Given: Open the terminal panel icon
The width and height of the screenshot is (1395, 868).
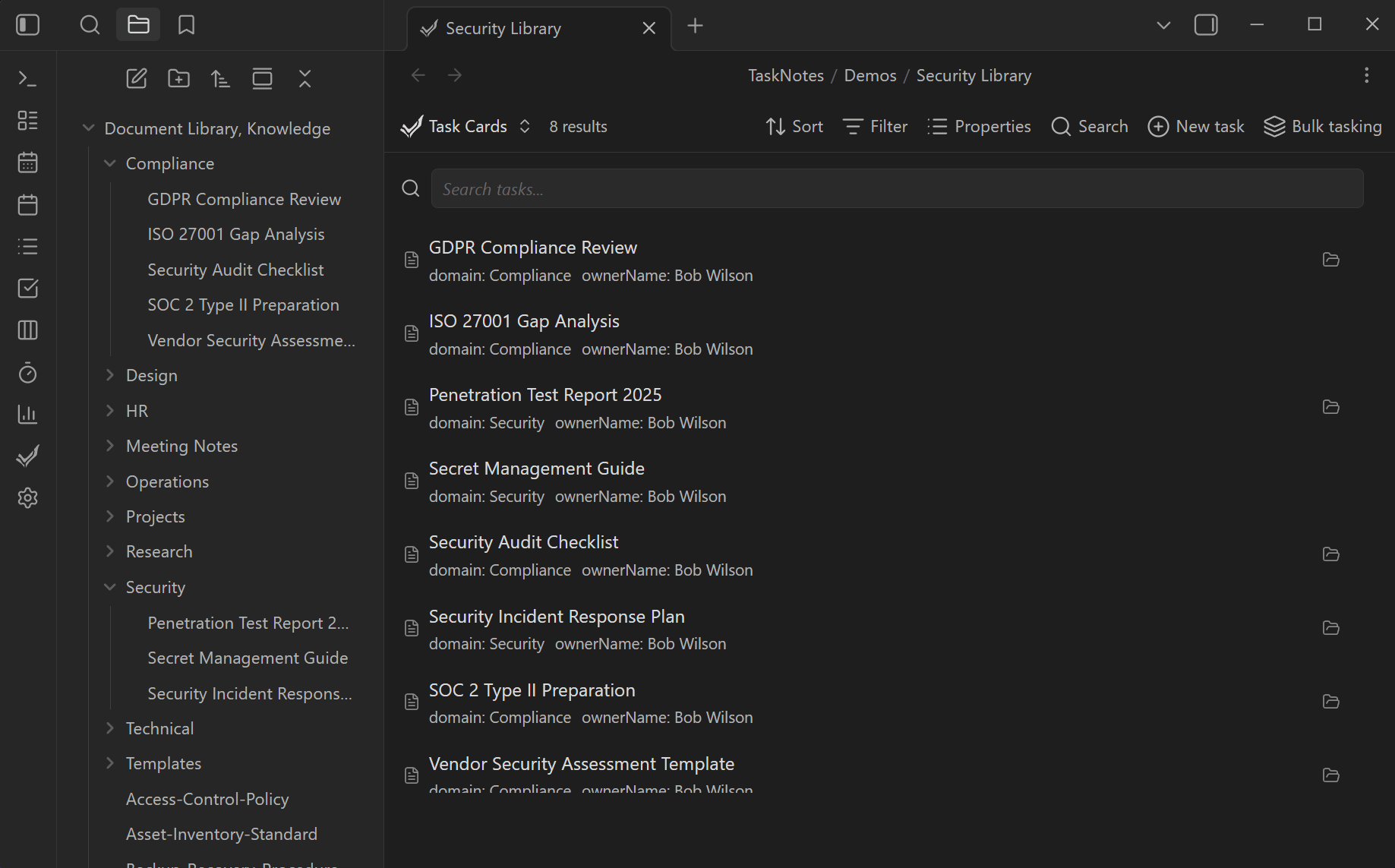Looking at the screenshot, I should [x=25, y=78].
